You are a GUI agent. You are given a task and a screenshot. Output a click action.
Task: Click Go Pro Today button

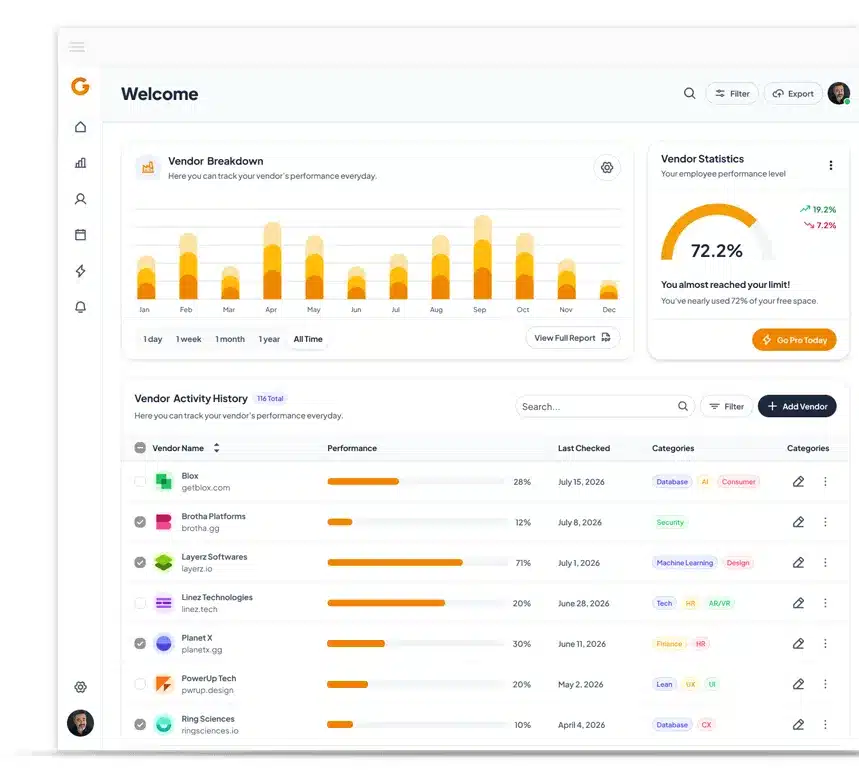coord(794,340)
